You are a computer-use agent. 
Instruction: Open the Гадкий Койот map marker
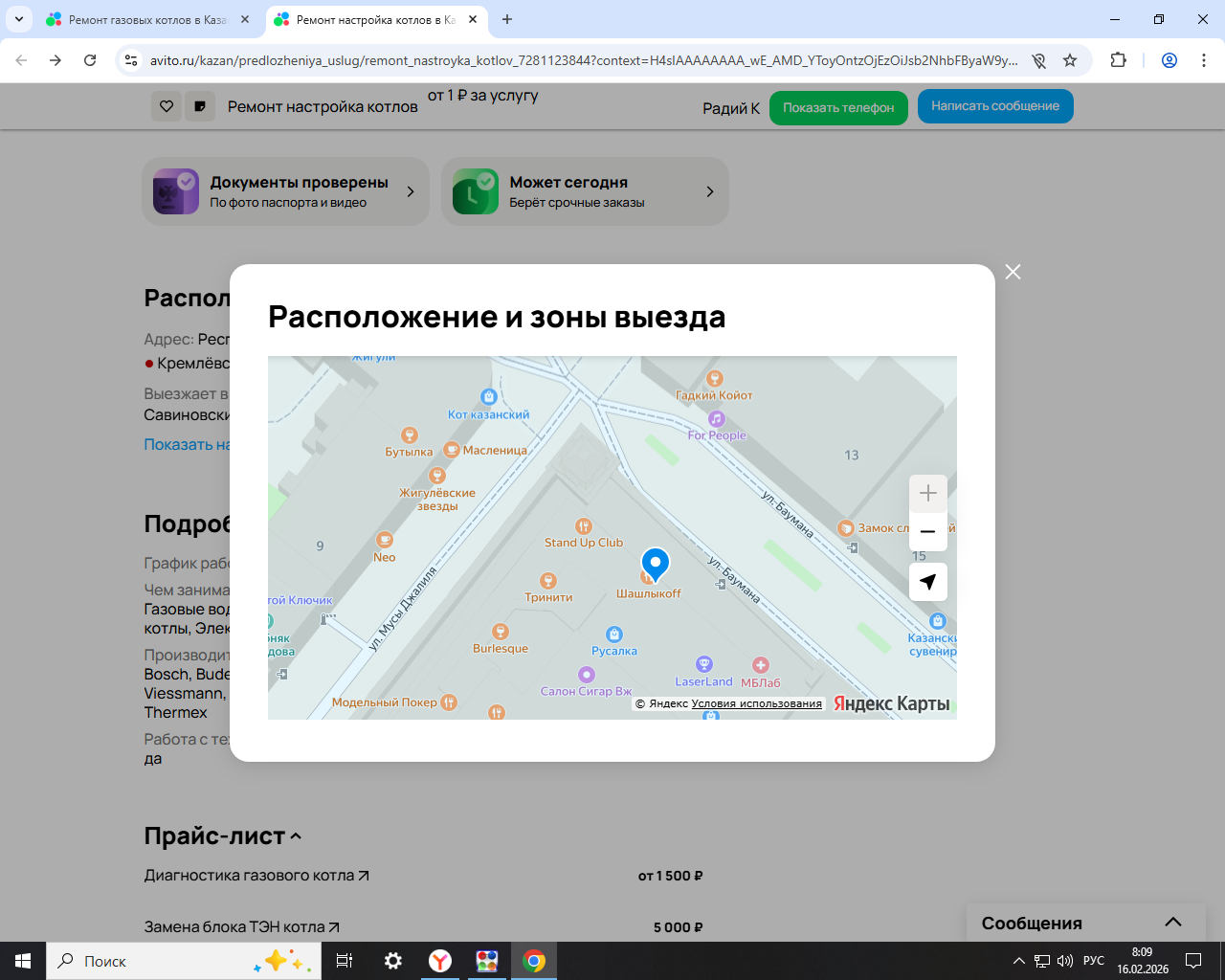714,379
